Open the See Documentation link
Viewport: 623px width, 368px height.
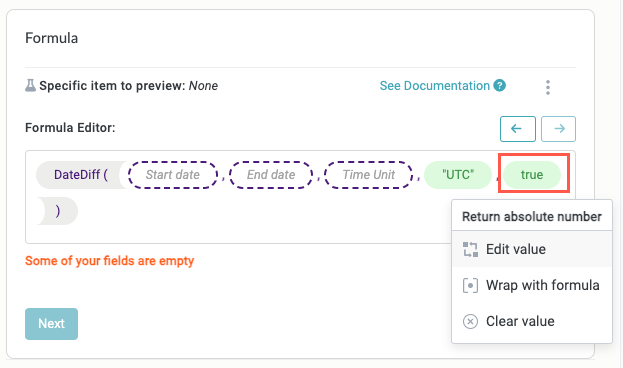coord(435,86)
